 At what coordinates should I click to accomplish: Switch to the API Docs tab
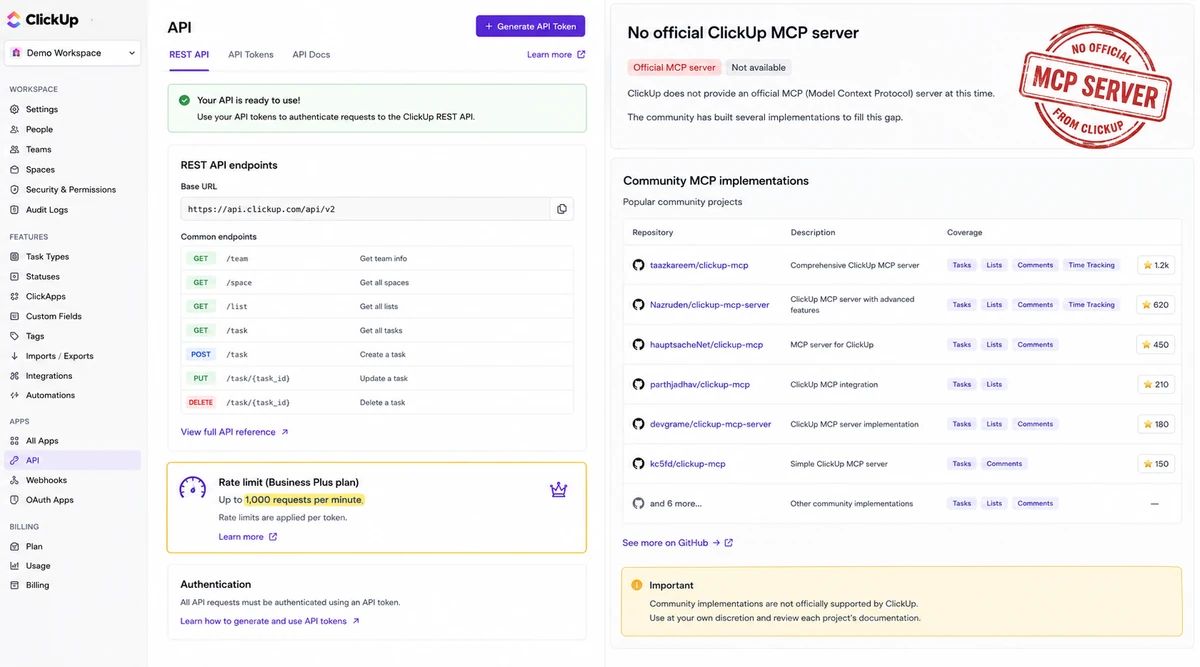(x=311, y=55)
